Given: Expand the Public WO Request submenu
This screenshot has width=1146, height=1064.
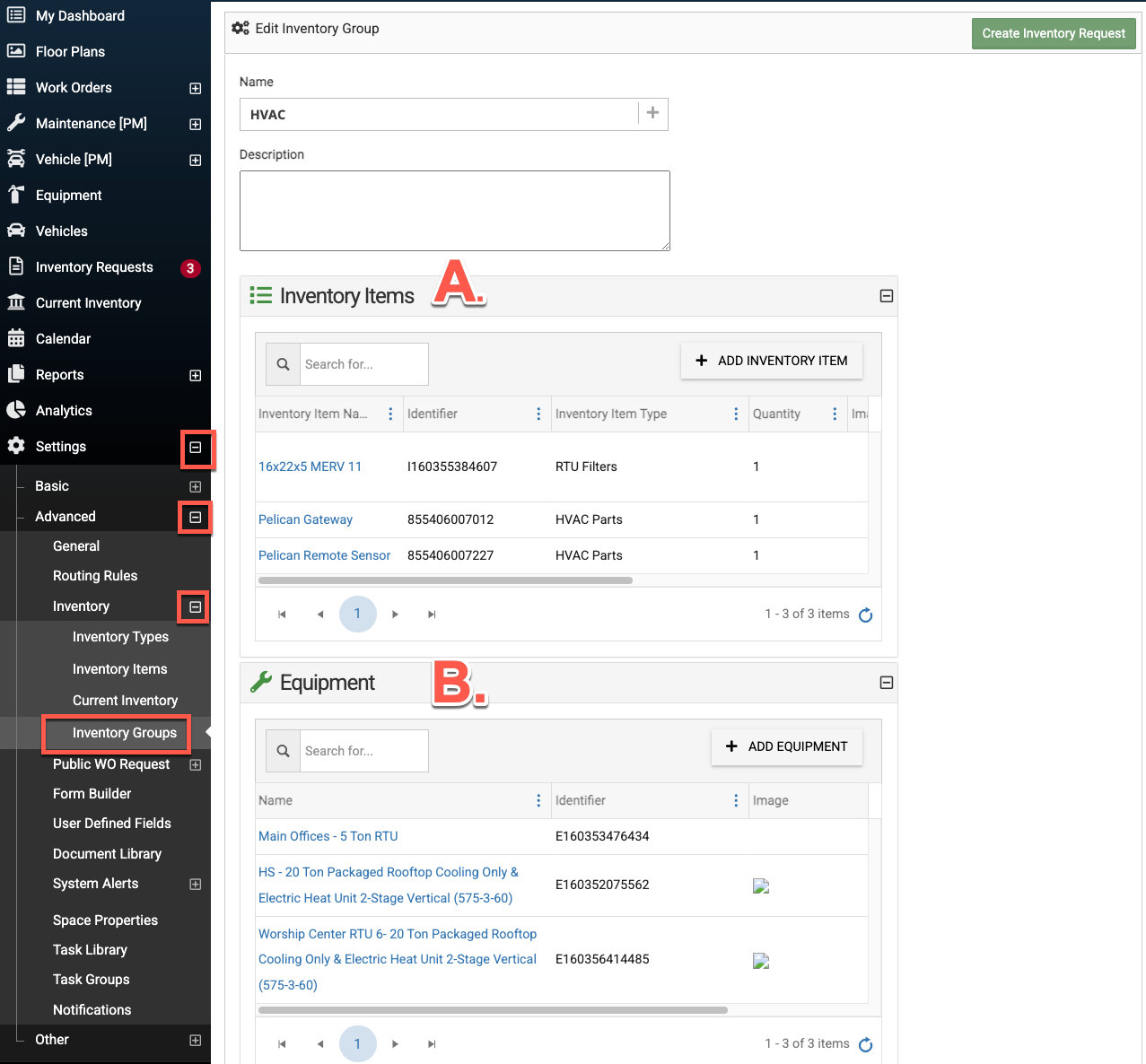Looking at the screenshot, I should tap(195, 764).
